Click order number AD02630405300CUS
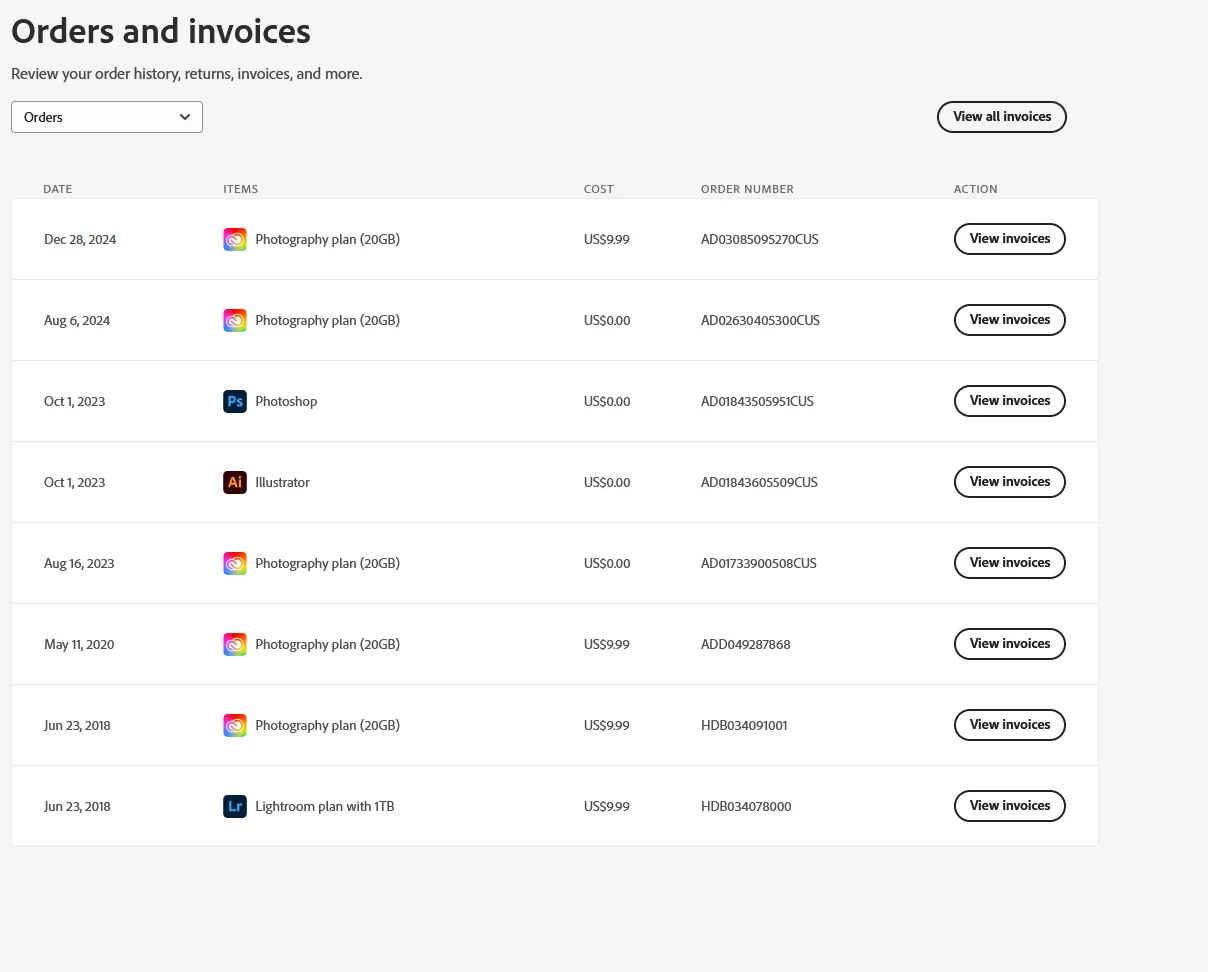The height and width of the screenshot is (972, 1208). click(x=760, y=321)
